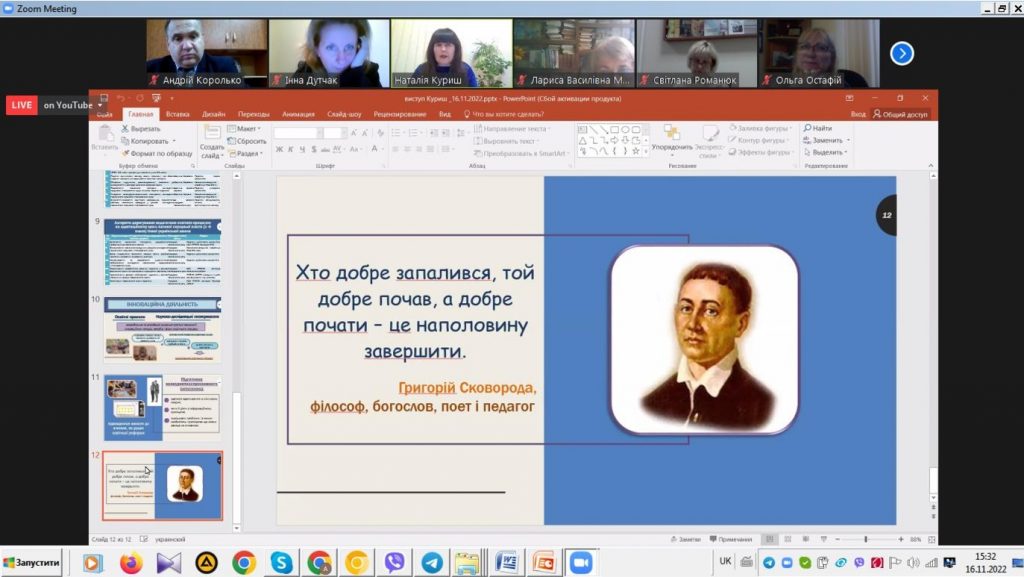Switch to the Insert (Вставка) ribbon tab
The image size is (1024, 577).
178,114
